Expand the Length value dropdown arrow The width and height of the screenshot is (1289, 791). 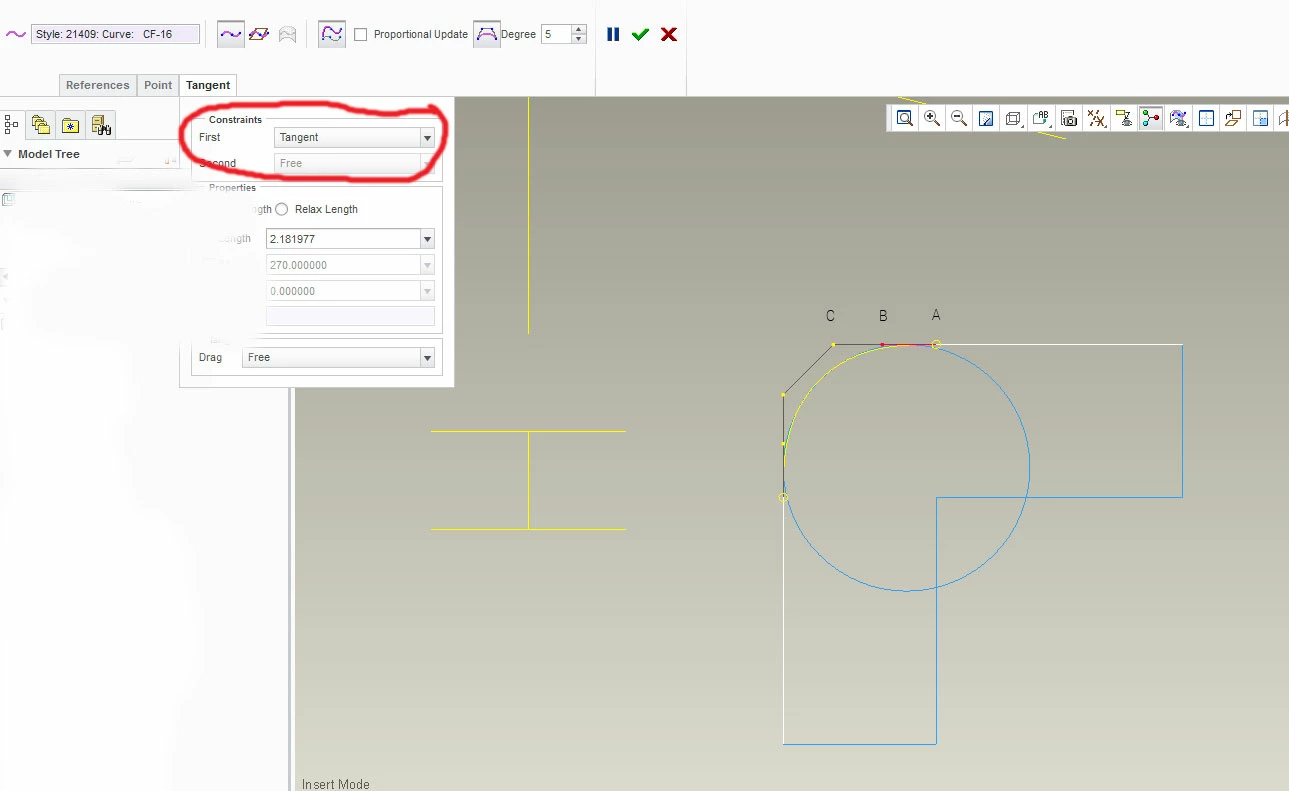click(428, 239)
